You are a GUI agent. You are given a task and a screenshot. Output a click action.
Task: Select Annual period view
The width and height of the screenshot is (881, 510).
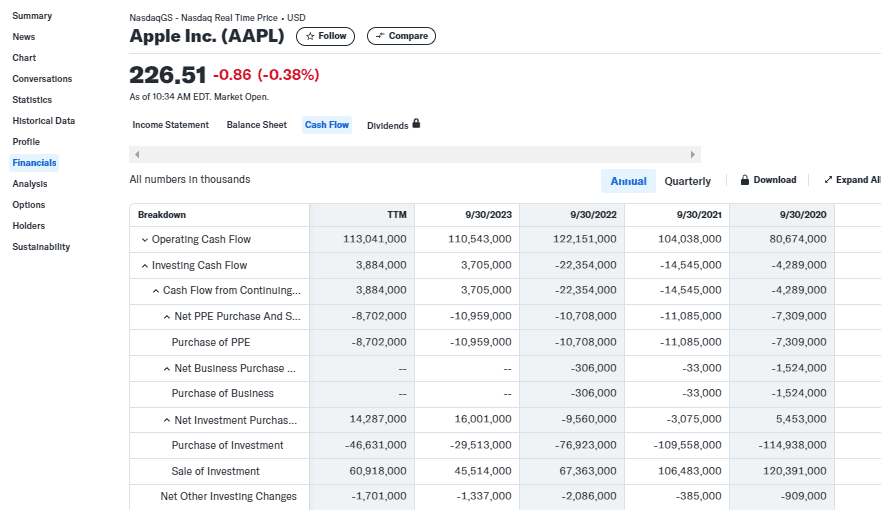[x=628, y=181]
